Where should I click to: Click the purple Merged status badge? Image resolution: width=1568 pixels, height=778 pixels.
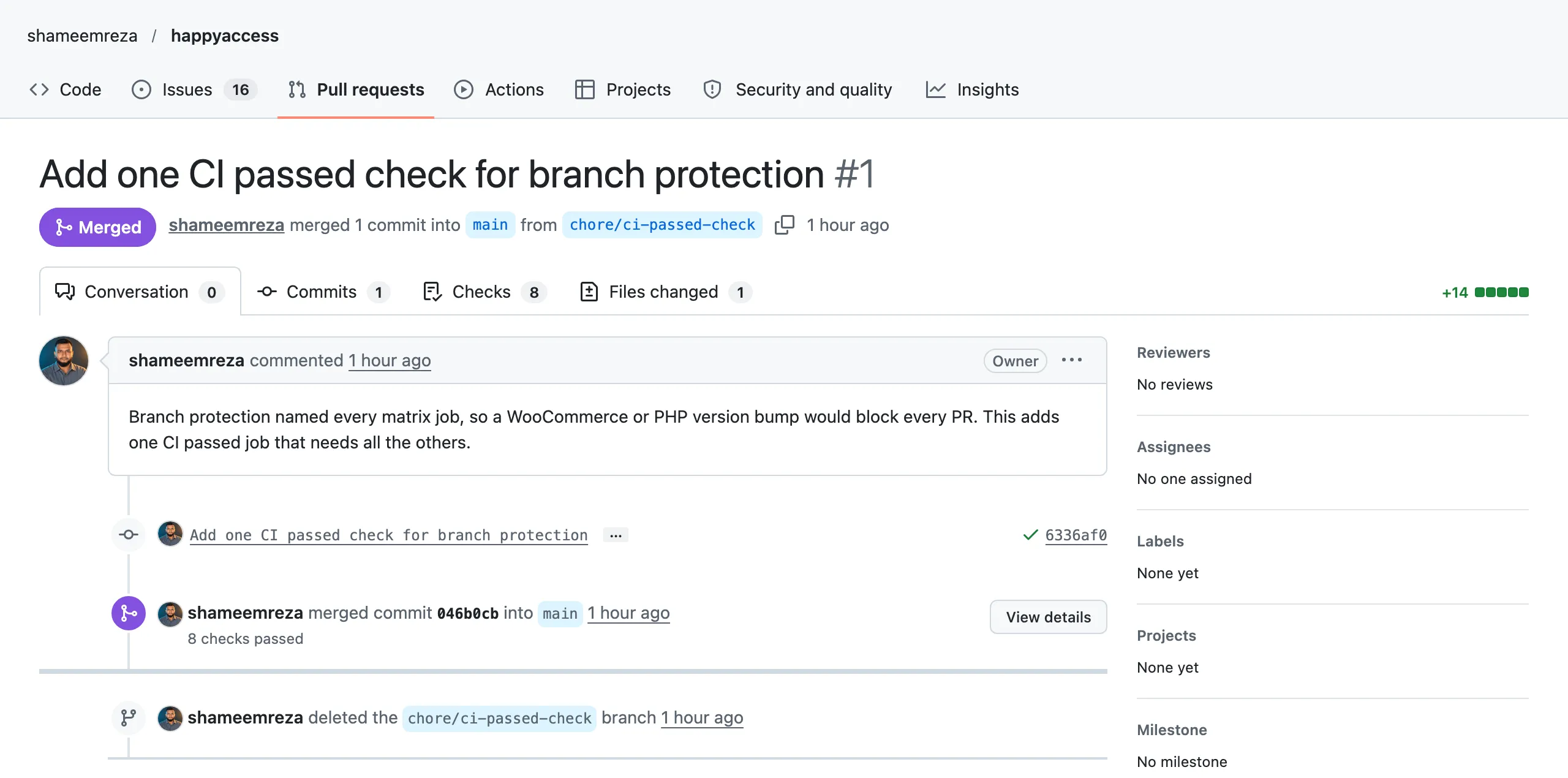click(97, 227)
